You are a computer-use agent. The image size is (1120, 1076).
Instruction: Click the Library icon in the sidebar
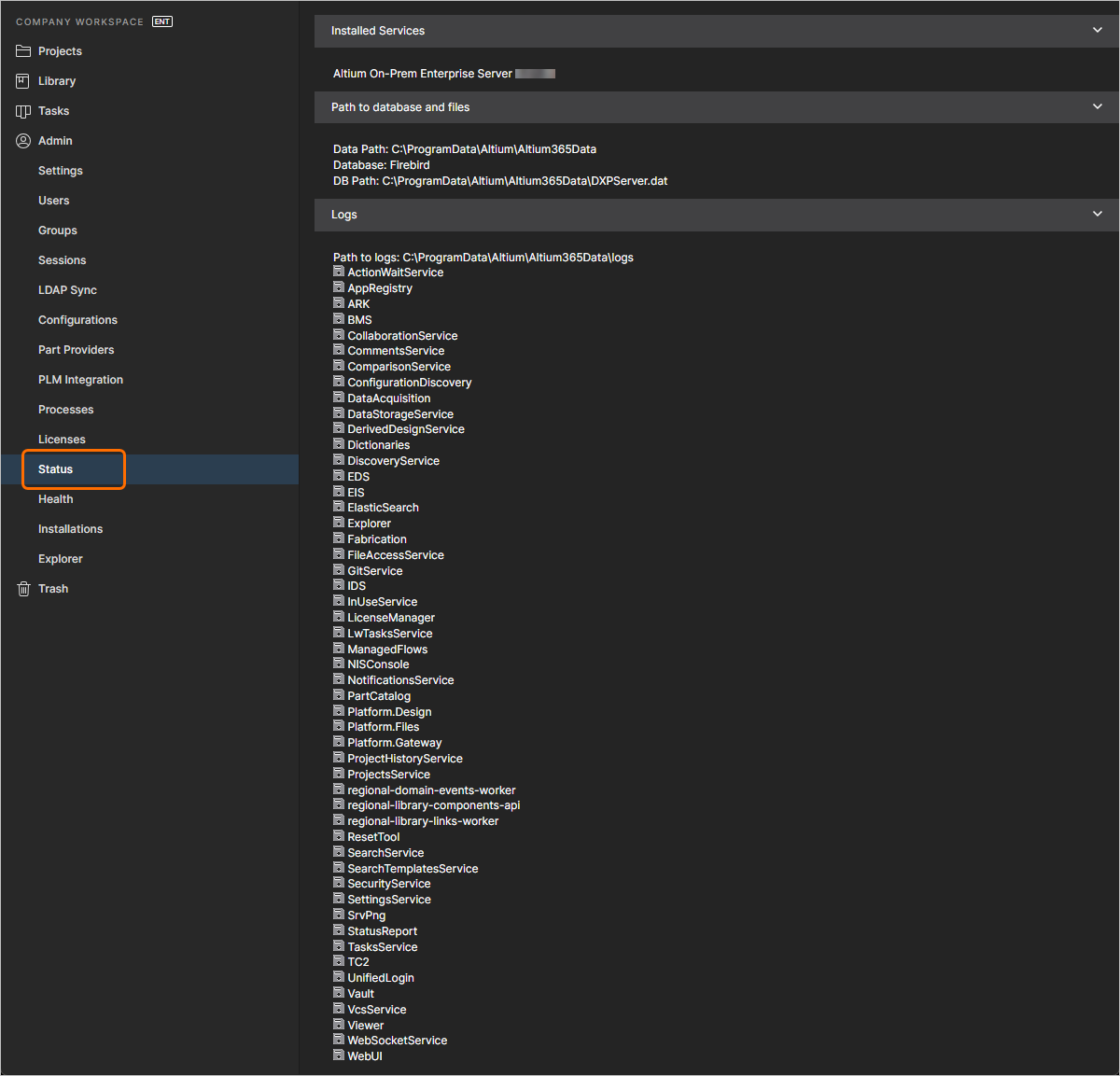point(23,80)
